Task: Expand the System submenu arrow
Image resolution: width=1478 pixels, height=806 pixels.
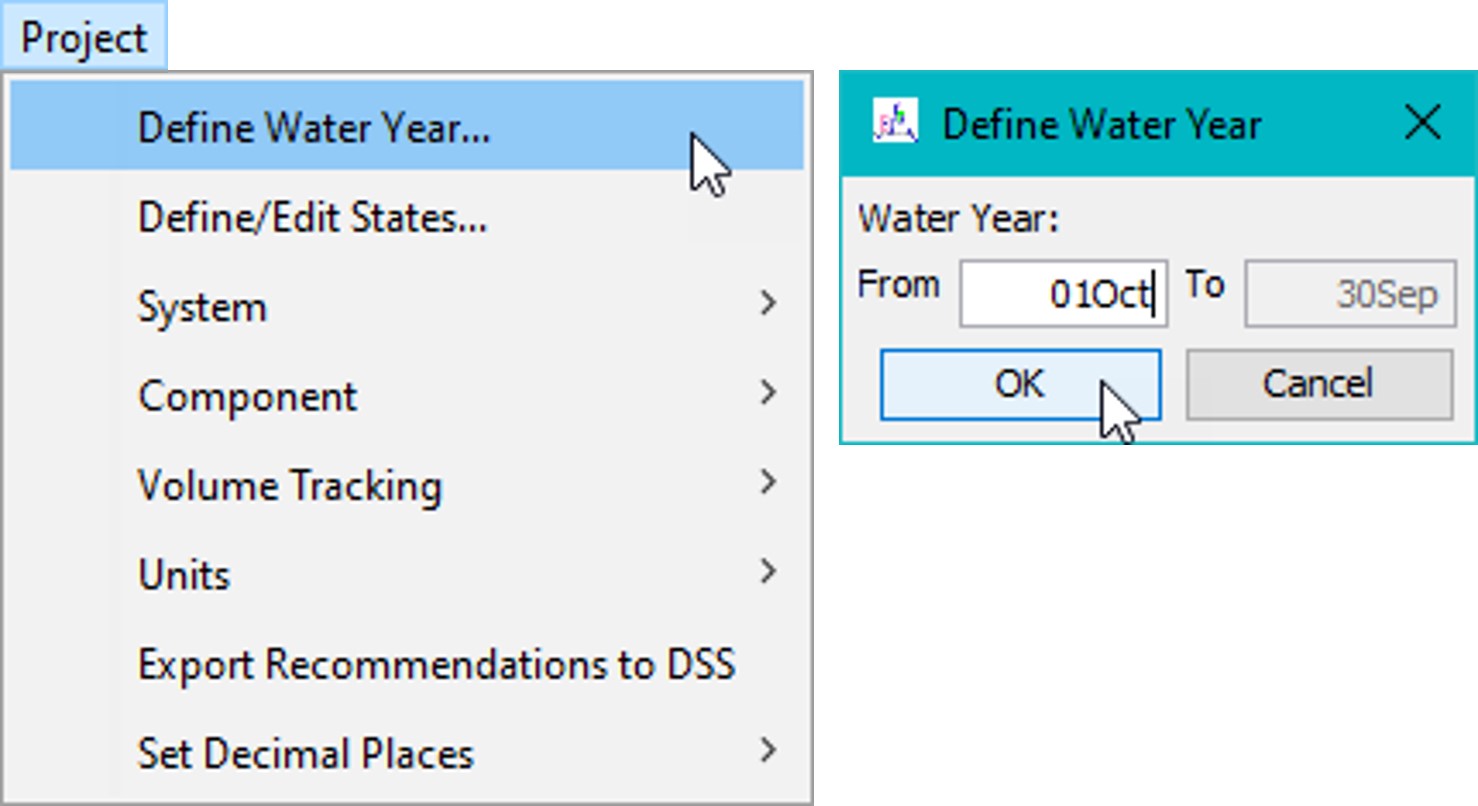Action: coord(768,302)
